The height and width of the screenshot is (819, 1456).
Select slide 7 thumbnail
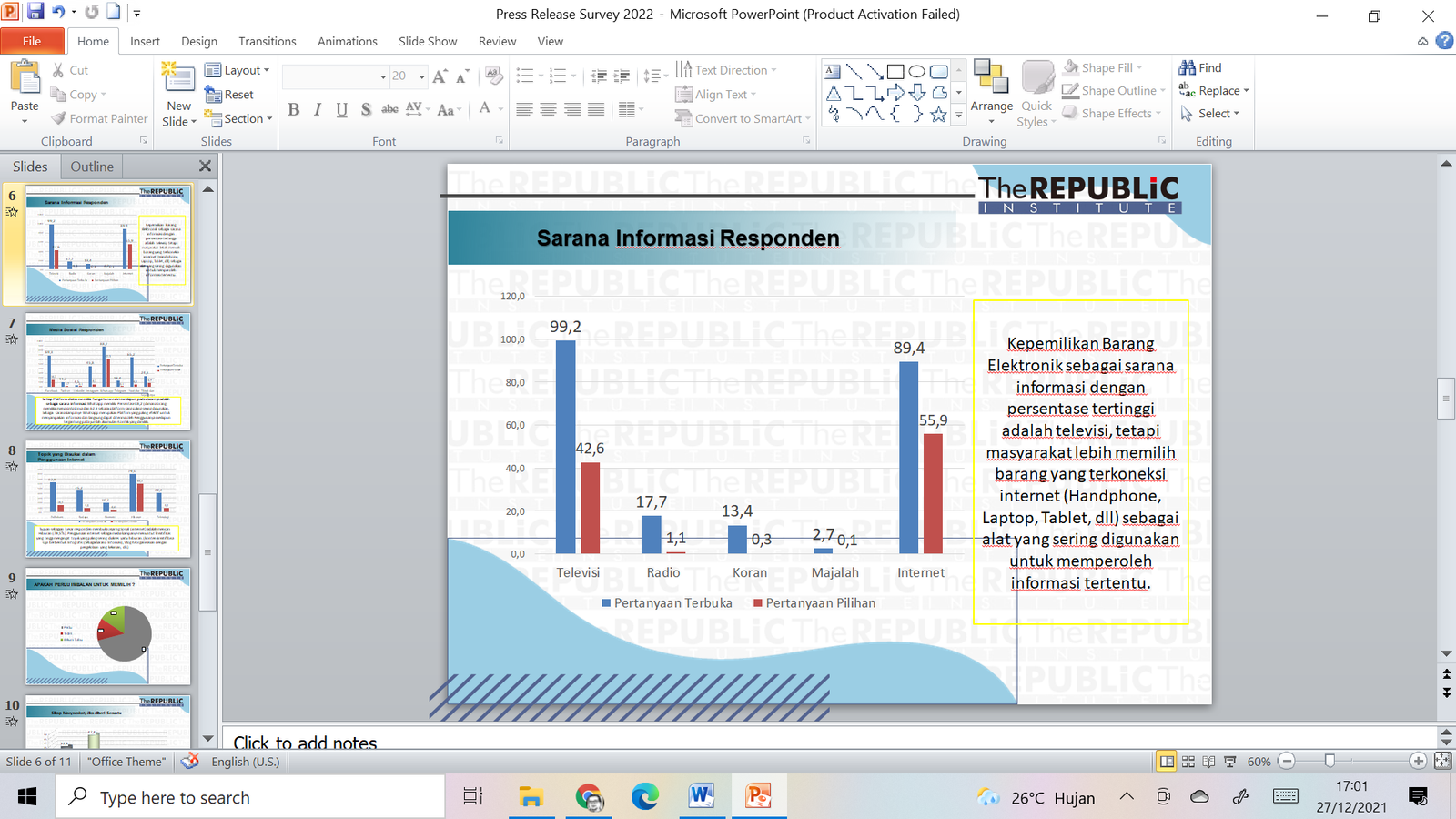pyautogui.click(x=108, y=371)
